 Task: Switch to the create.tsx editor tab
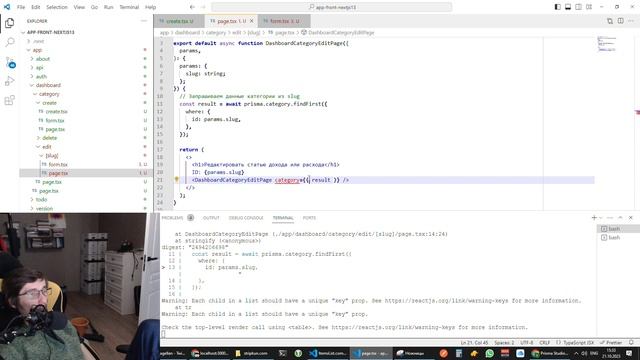click(179, 21)
